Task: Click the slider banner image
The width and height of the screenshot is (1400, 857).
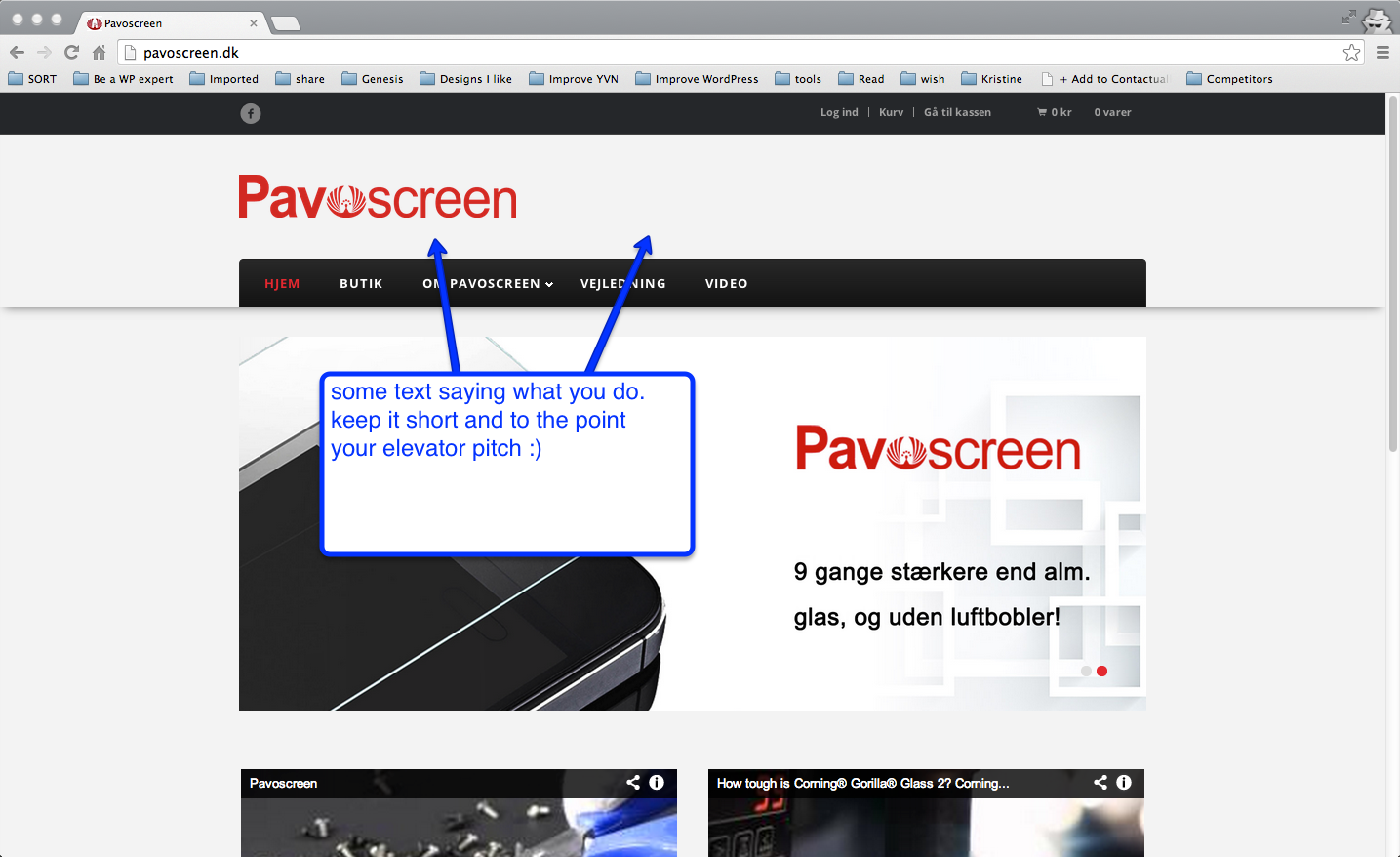Action: coord(693,523)
